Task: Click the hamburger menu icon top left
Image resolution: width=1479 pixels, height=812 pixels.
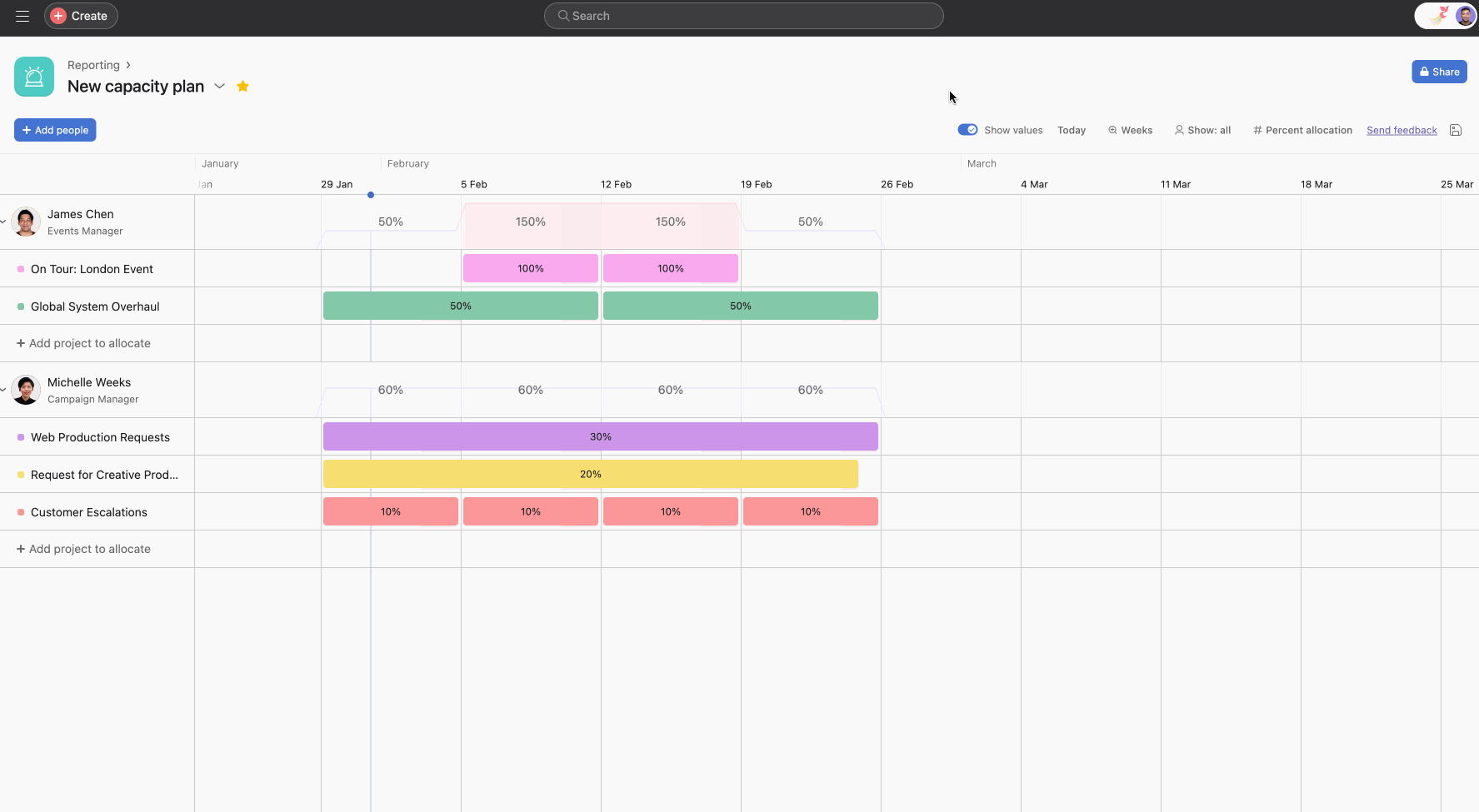Action: click(22, 16)
